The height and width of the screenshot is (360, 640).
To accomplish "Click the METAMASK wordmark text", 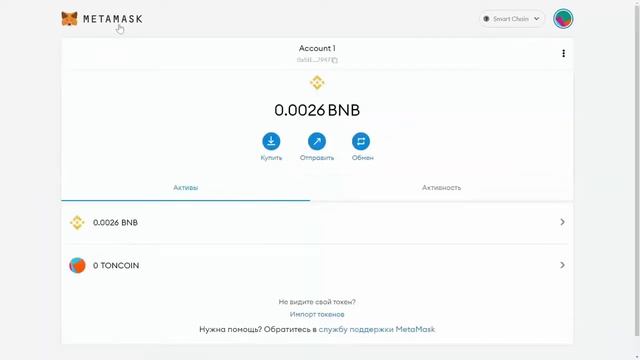I will 113,19.
